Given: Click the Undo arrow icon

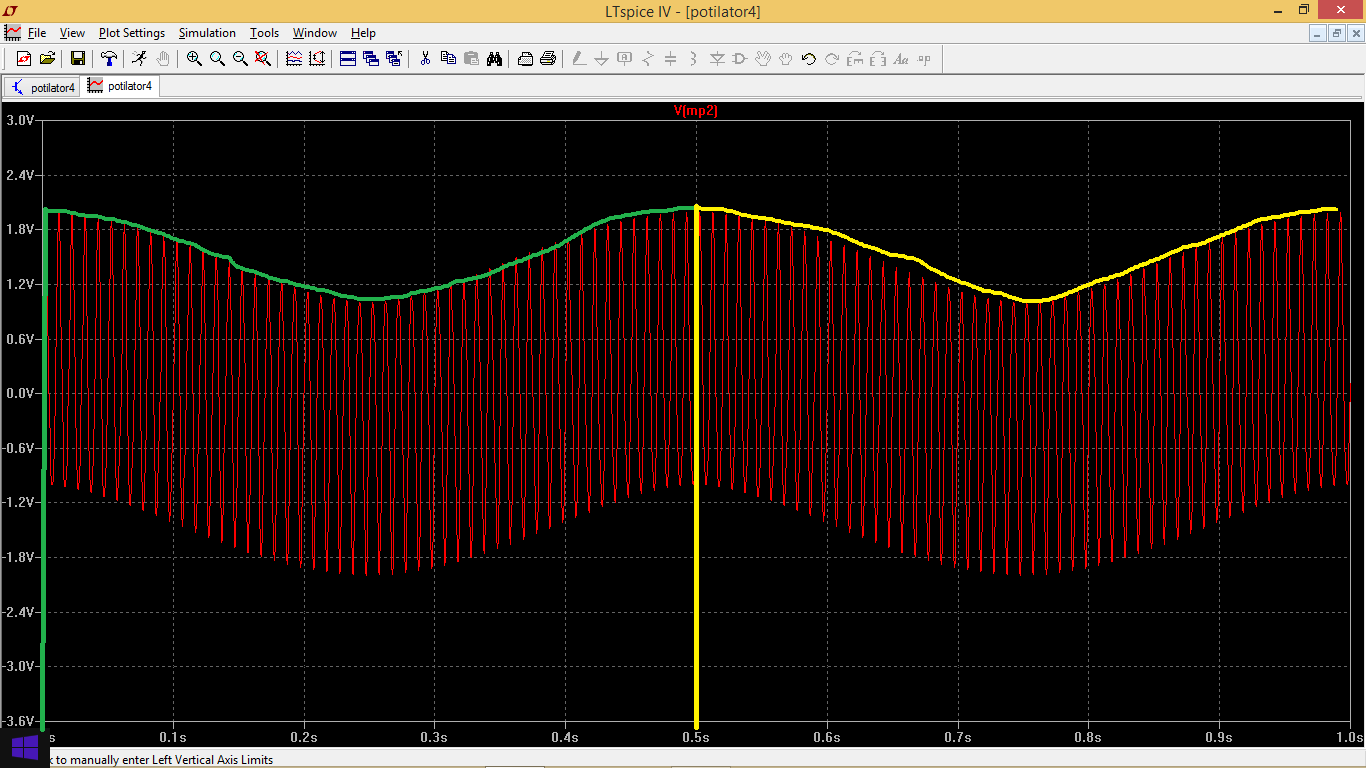Looking at the screenshot, I should coord(809,59).
